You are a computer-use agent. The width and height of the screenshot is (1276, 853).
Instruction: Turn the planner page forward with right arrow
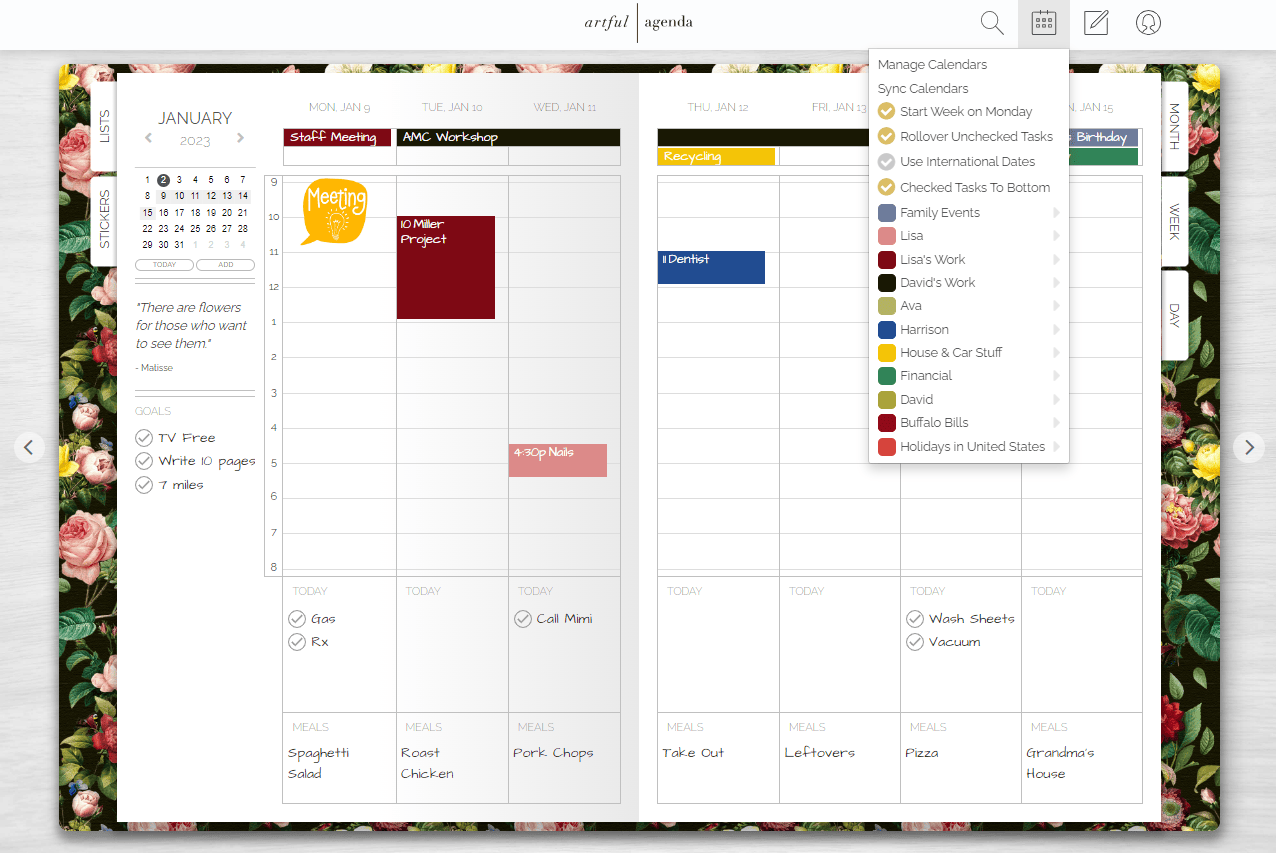(x=1248, y=447)
